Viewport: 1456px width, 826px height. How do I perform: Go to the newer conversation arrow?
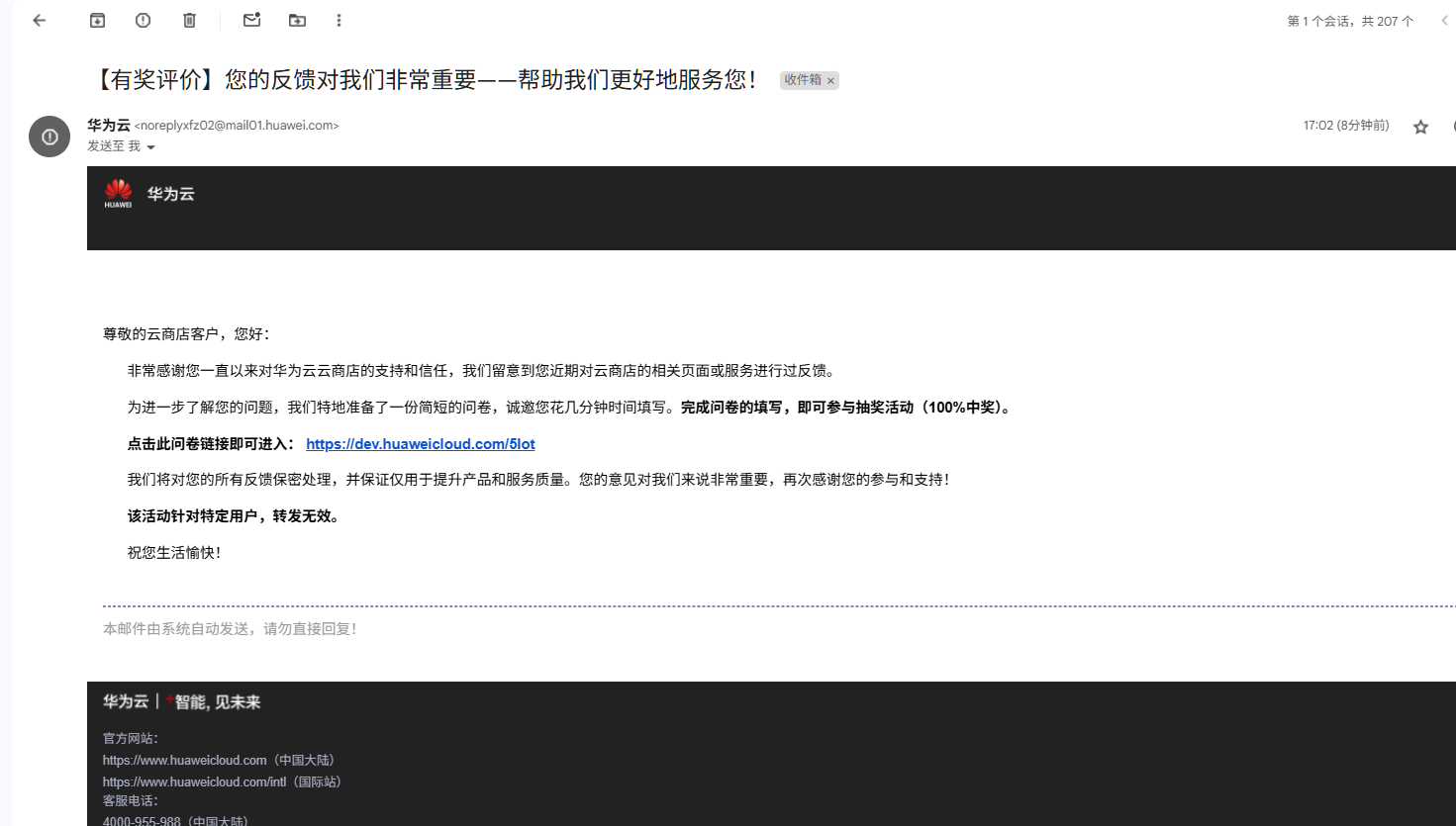point(1444,21)
